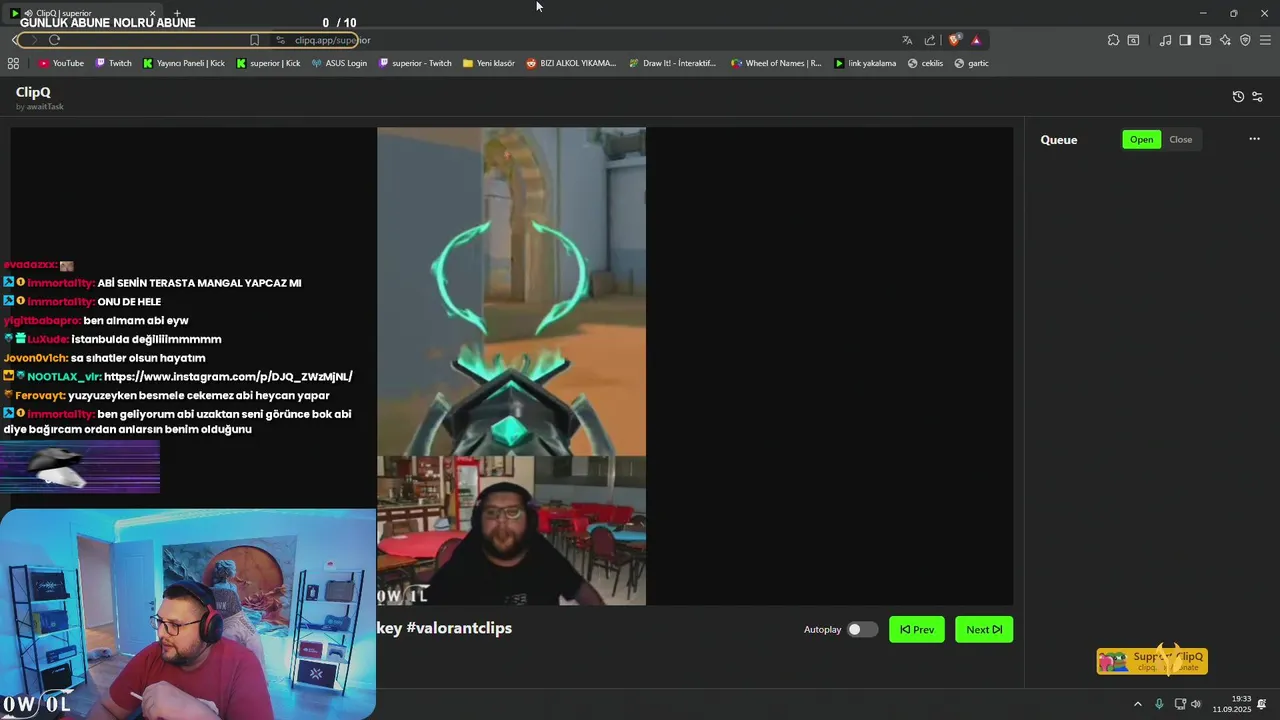Open Leo AI sparkle icon

click(1225, 40)
